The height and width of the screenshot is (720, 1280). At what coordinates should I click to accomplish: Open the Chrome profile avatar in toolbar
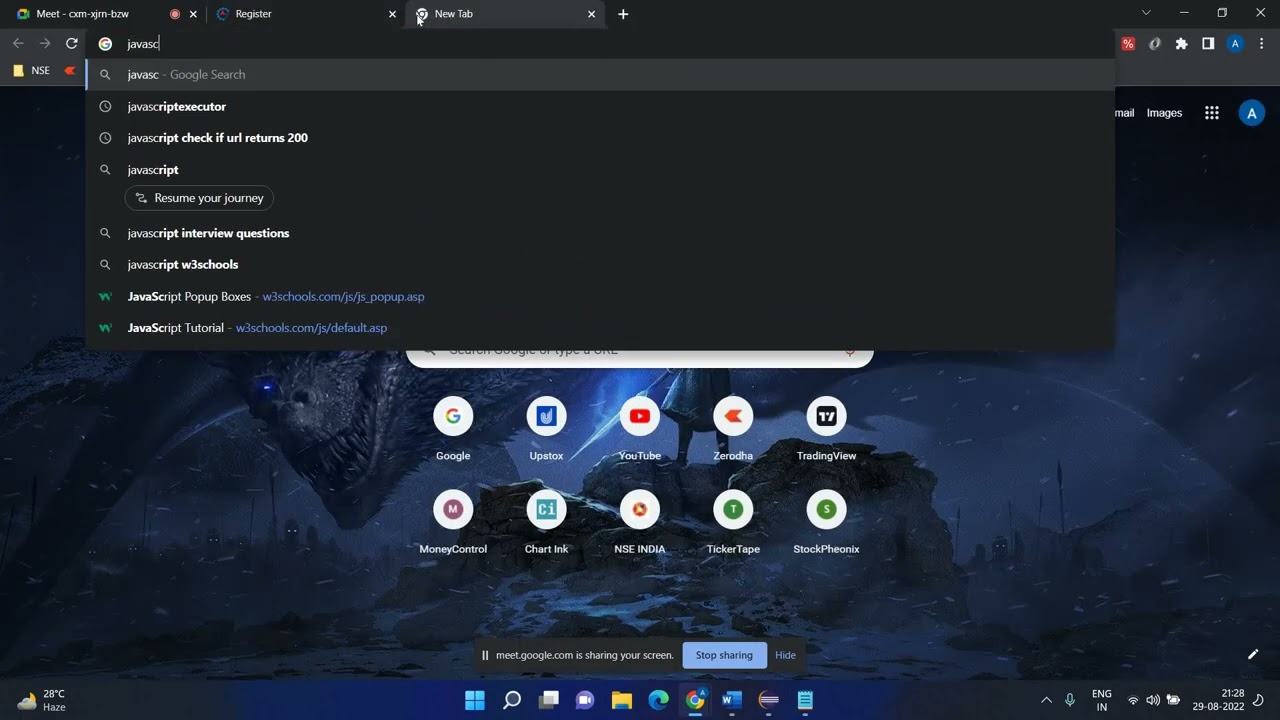tap(1235, 44)
